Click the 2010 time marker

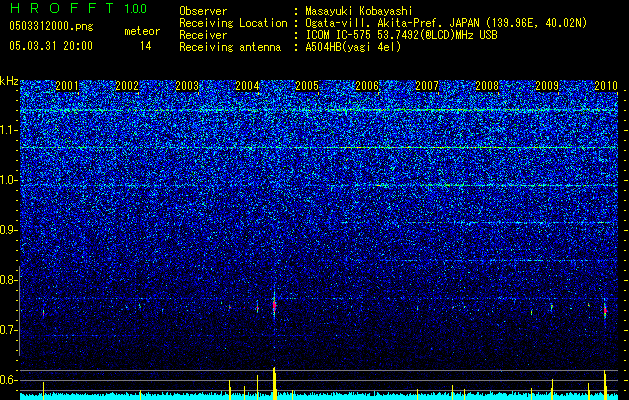click(606, 85)
